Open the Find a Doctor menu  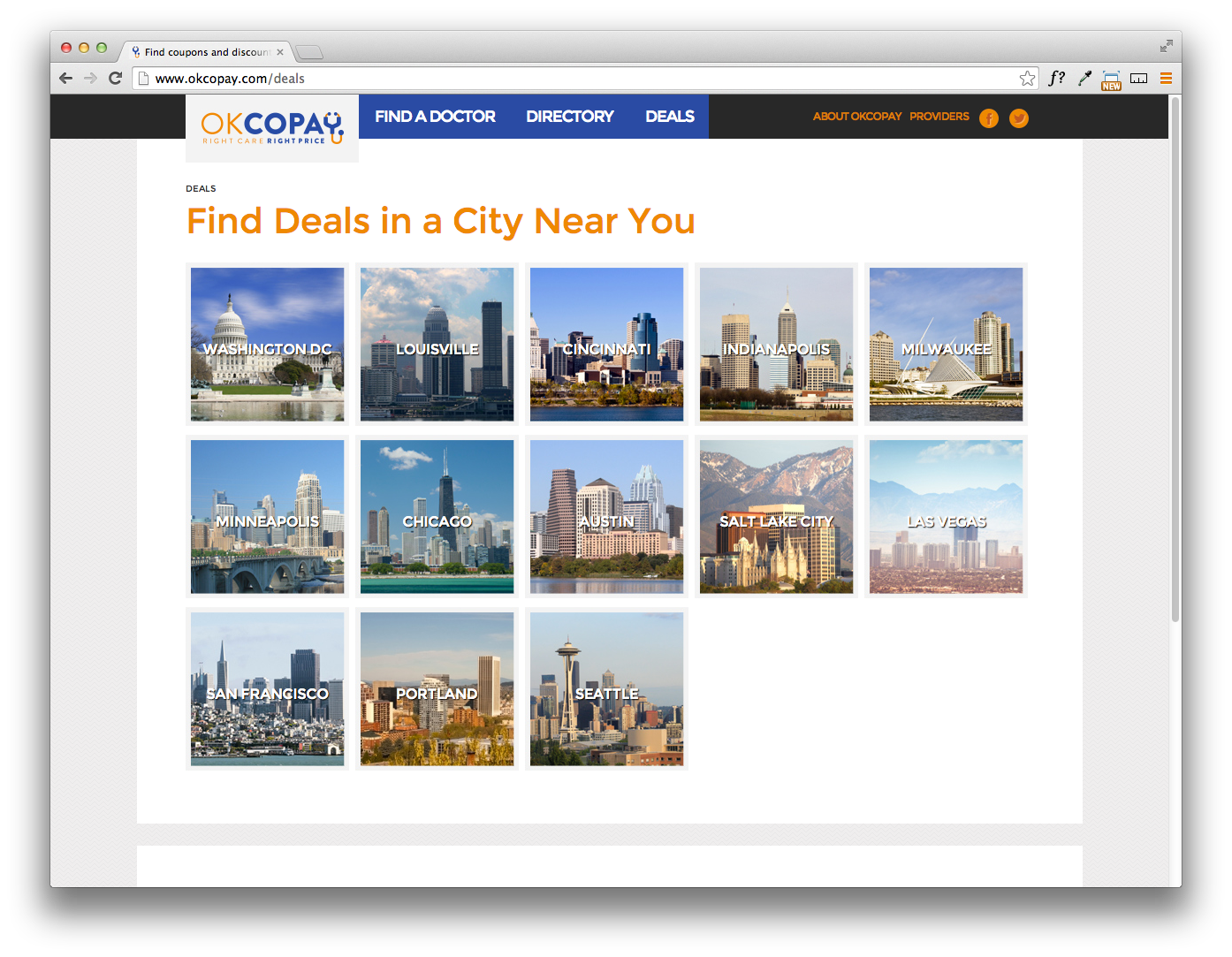[435, 117]
